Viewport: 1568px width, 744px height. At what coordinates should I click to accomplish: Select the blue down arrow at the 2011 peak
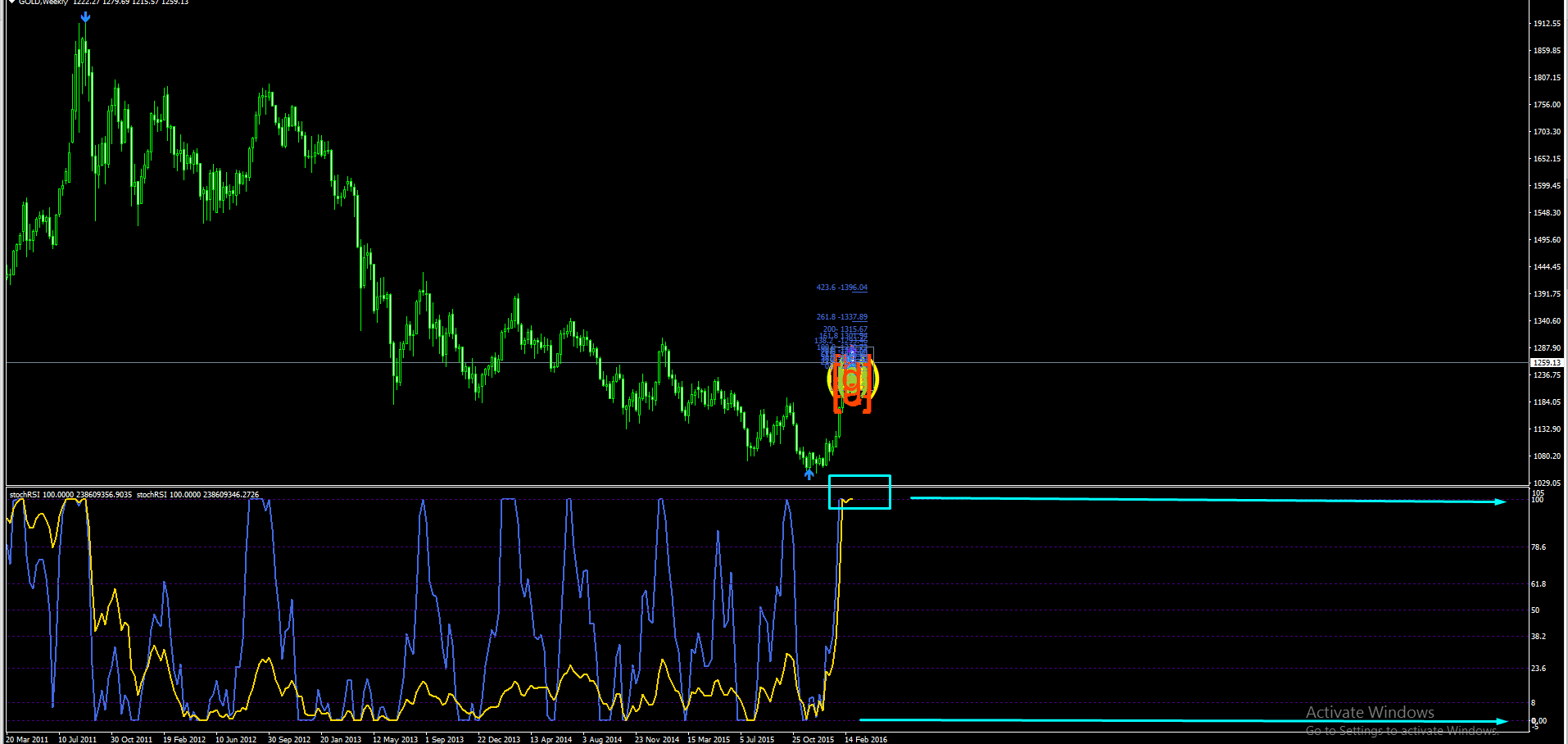85,16
